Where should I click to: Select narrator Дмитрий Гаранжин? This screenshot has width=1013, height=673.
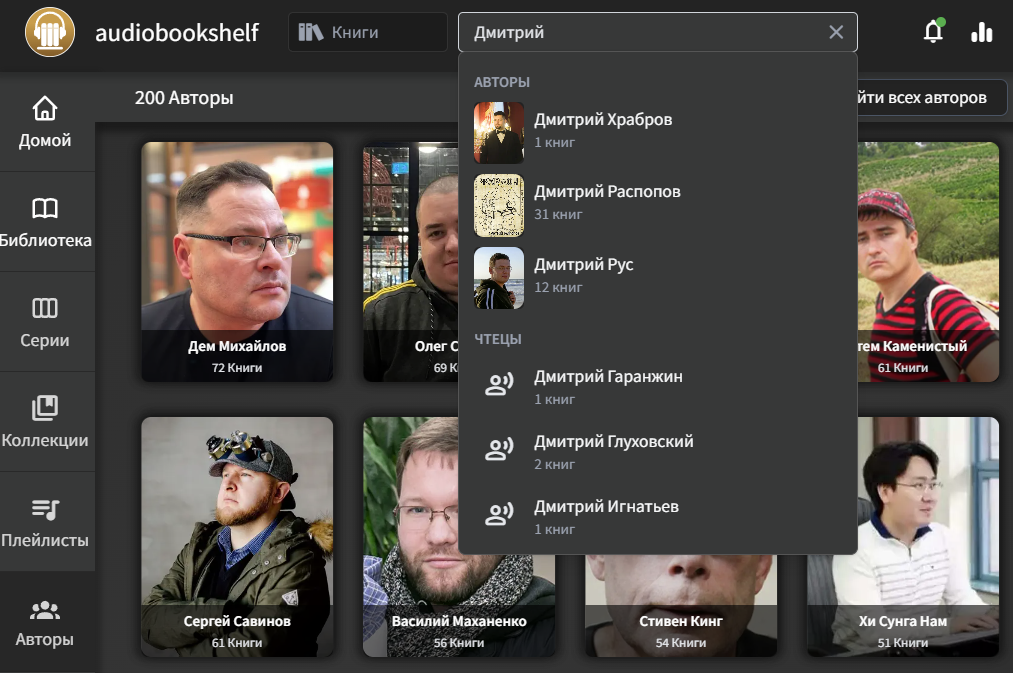(607, 386)
